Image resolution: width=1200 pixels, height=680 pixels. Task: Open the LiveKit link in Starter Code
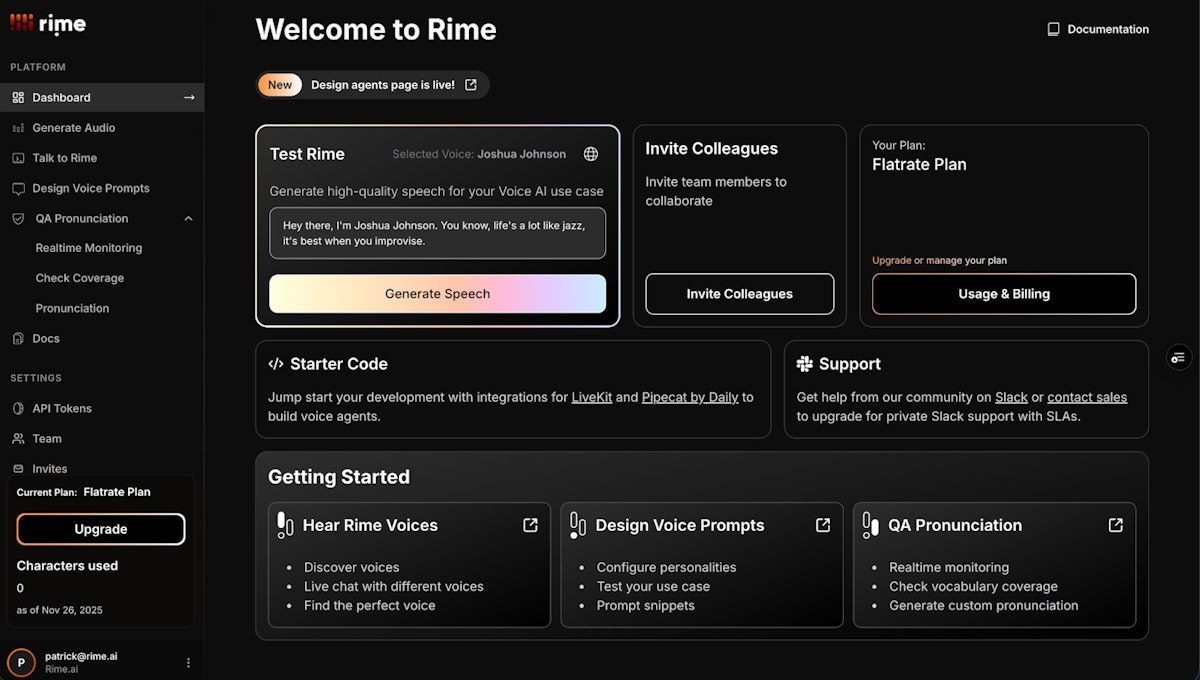click(x=591, y=397)
